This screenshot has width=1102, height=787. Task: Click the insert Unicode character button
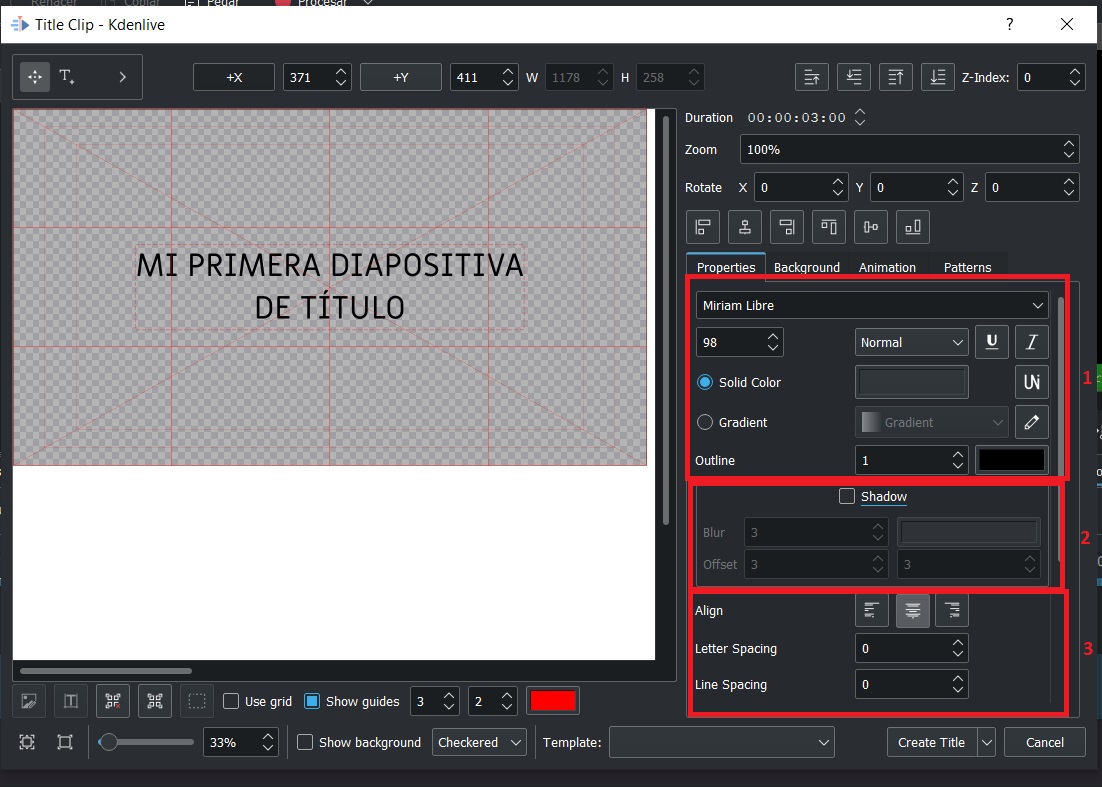[x=1032, y=382]
